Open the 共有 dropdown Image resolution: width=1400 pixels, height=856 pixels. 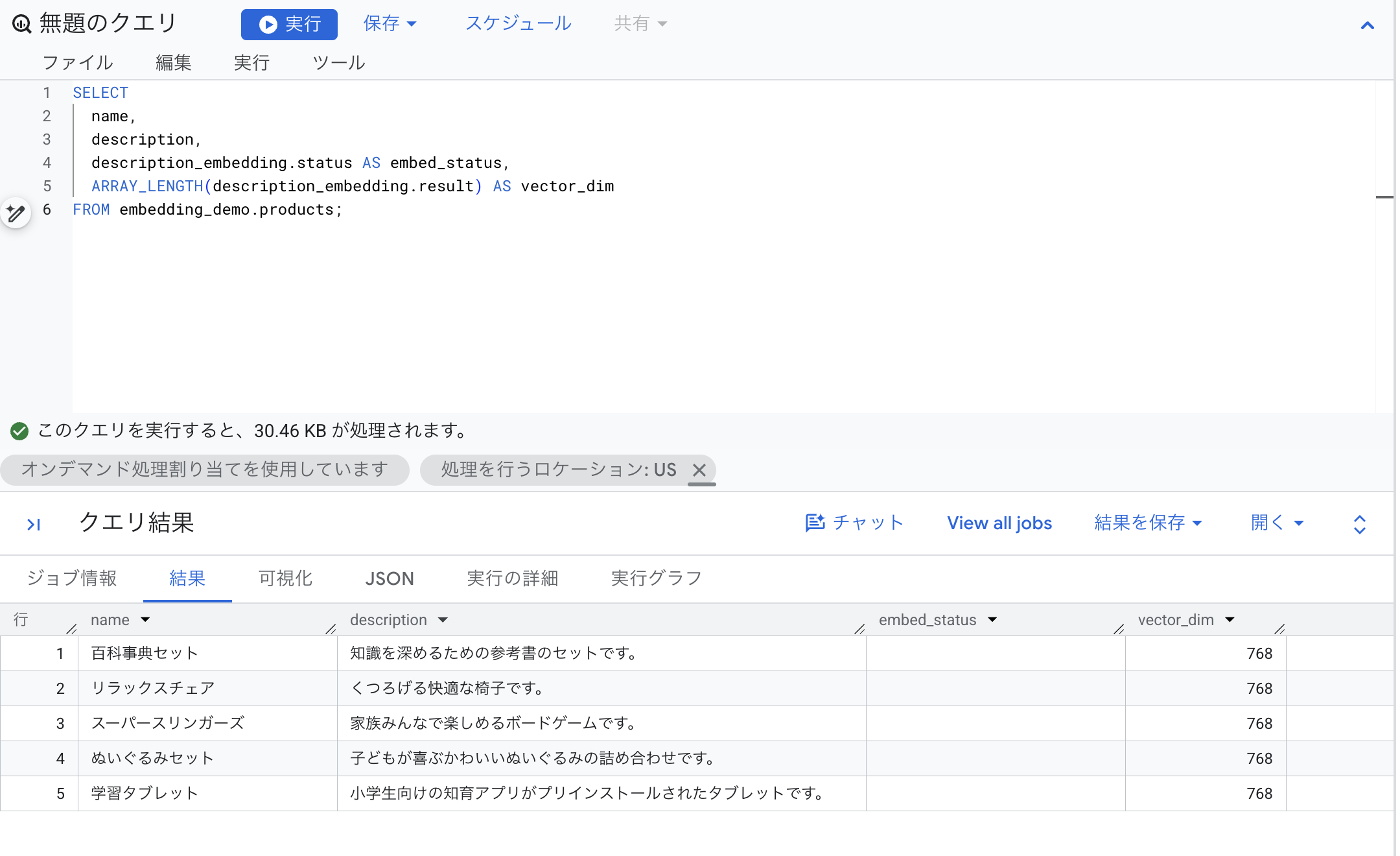click(640, 24)
